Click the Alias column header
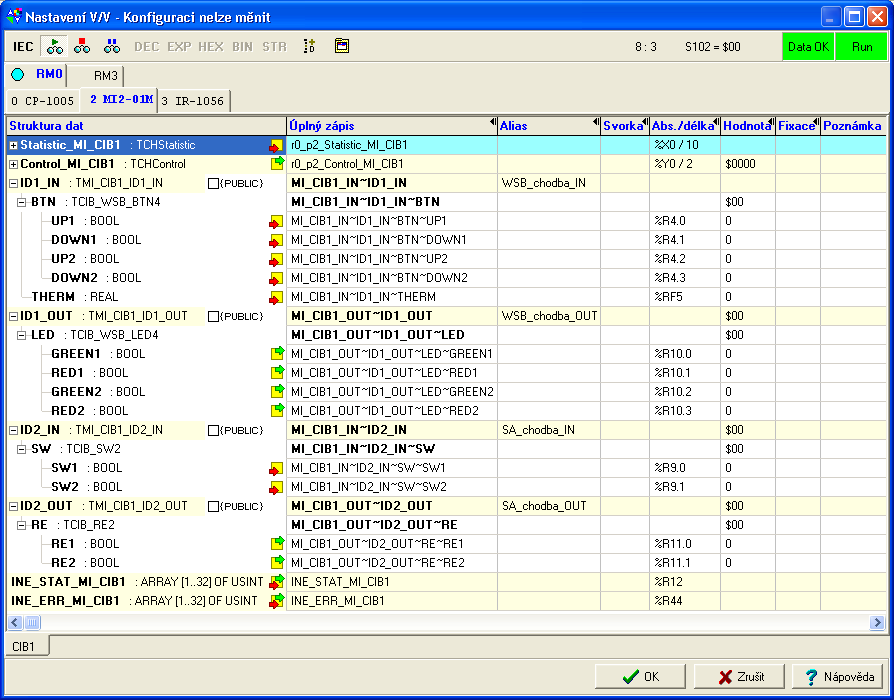This screenshot has height=700, width=894. click(549, 126)
